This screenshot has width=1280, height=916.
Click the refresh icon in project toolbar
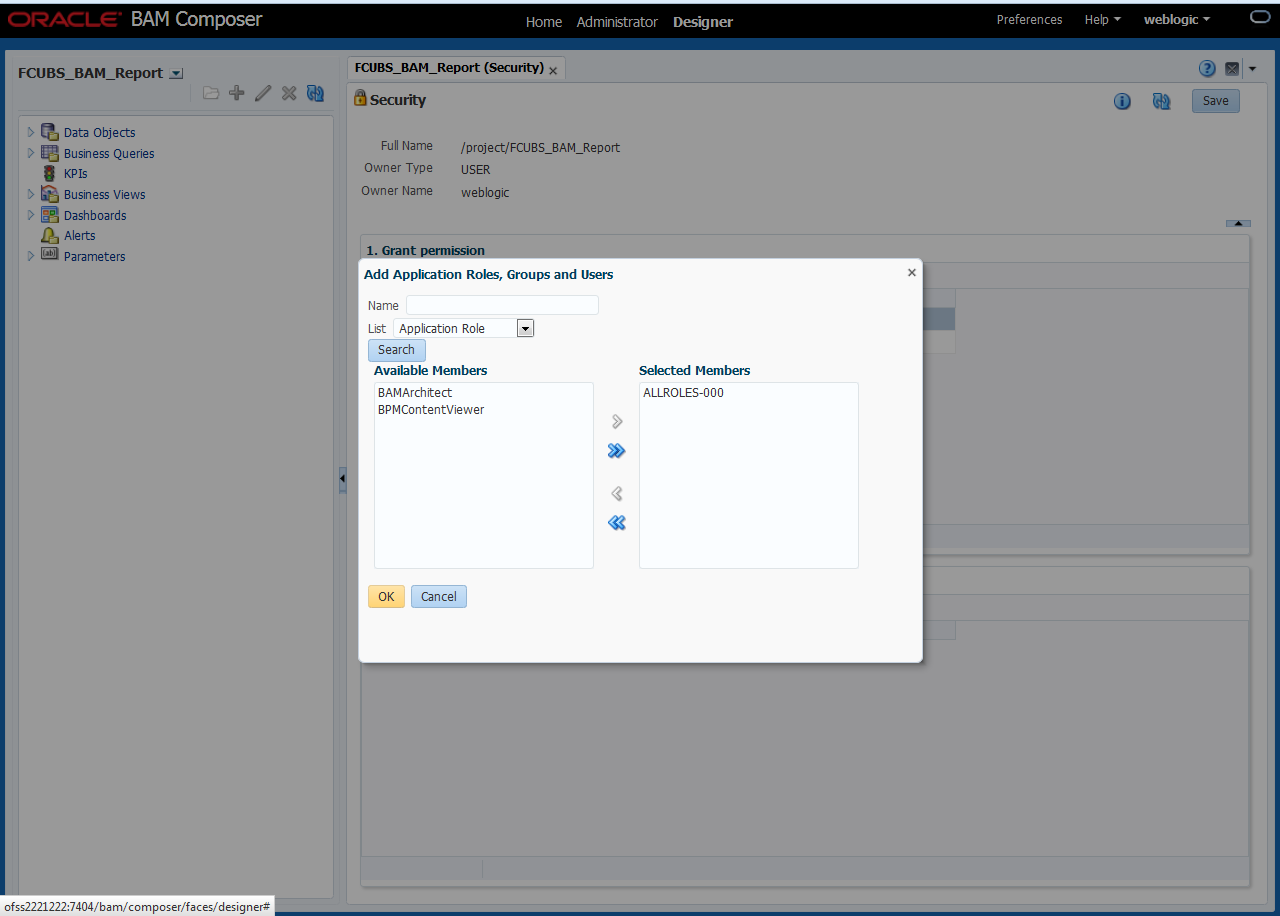[x=315, y=93]
